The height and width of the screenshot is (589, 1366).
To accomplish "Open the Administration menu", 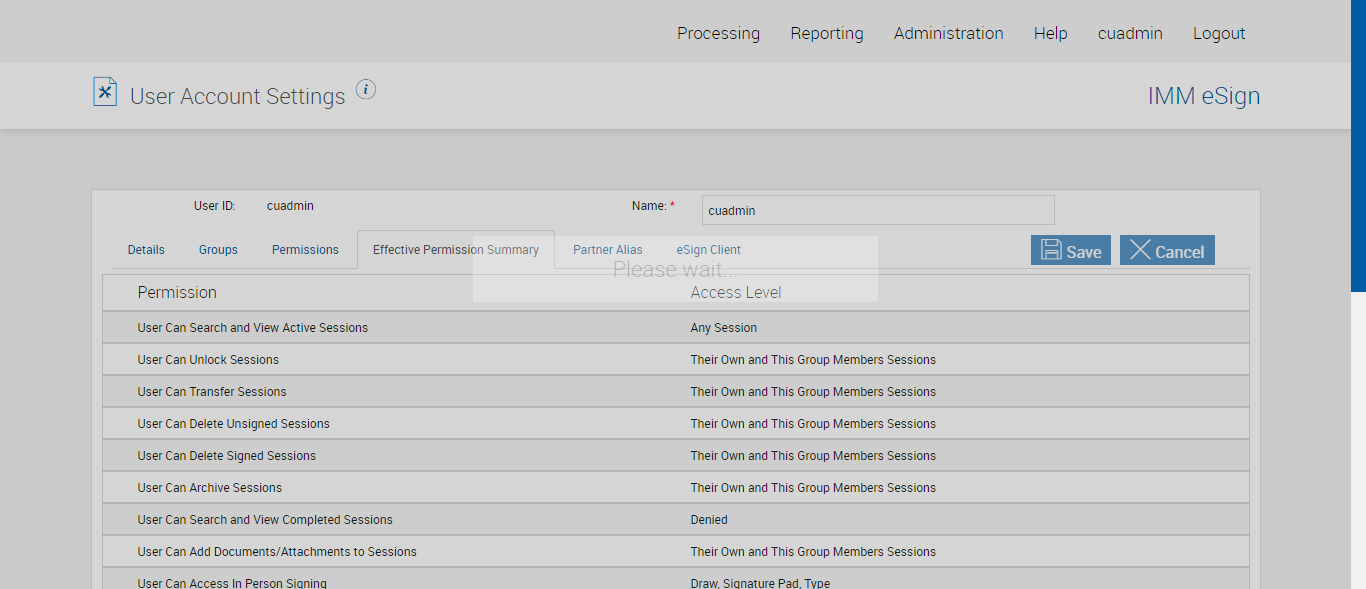I will coord(949,33).
